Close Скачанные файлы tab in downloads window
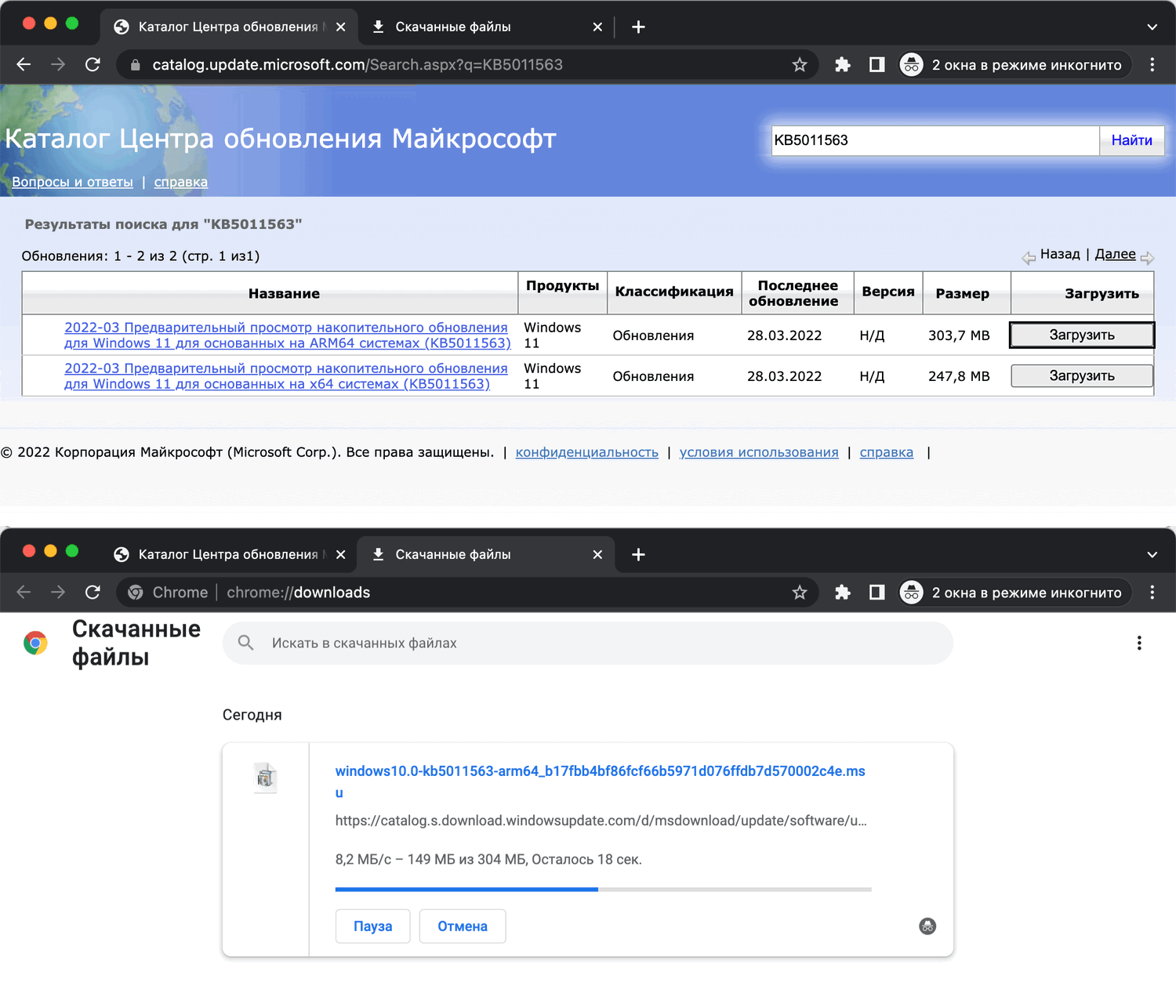 [597, 554]
